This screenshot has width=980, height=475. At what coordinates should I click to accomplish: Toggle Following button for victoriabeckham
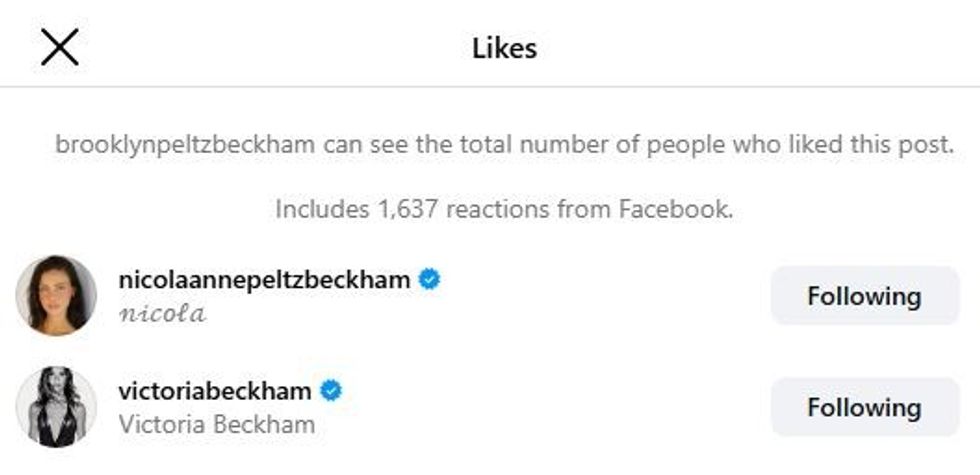864,407
